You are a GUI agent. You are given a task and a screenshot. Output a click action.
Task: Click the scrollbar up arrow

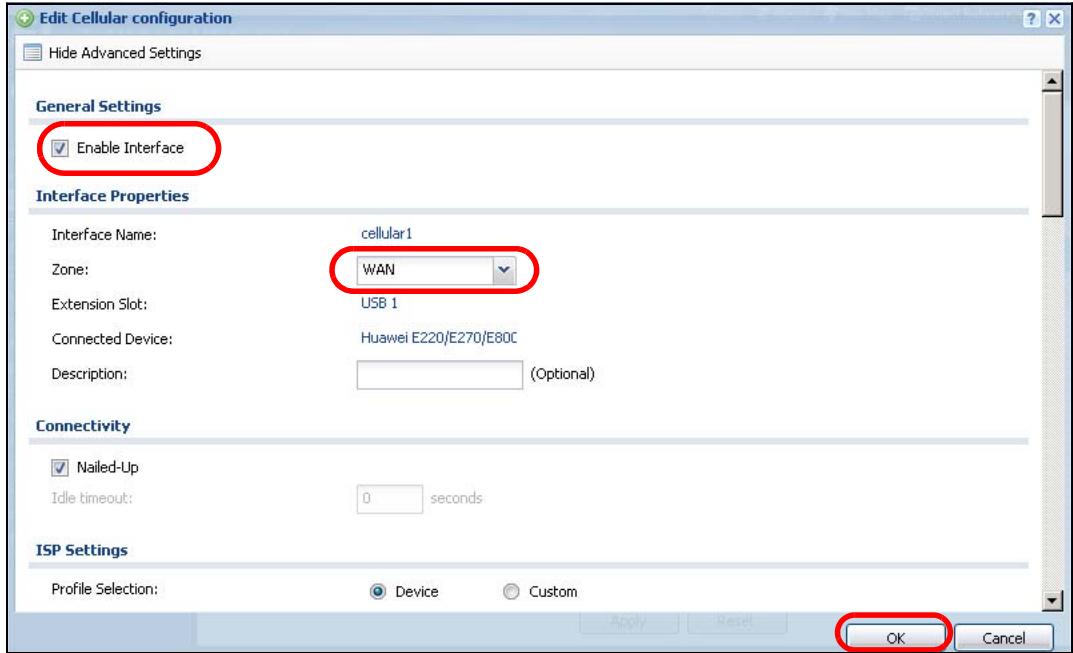[1052, 81]
